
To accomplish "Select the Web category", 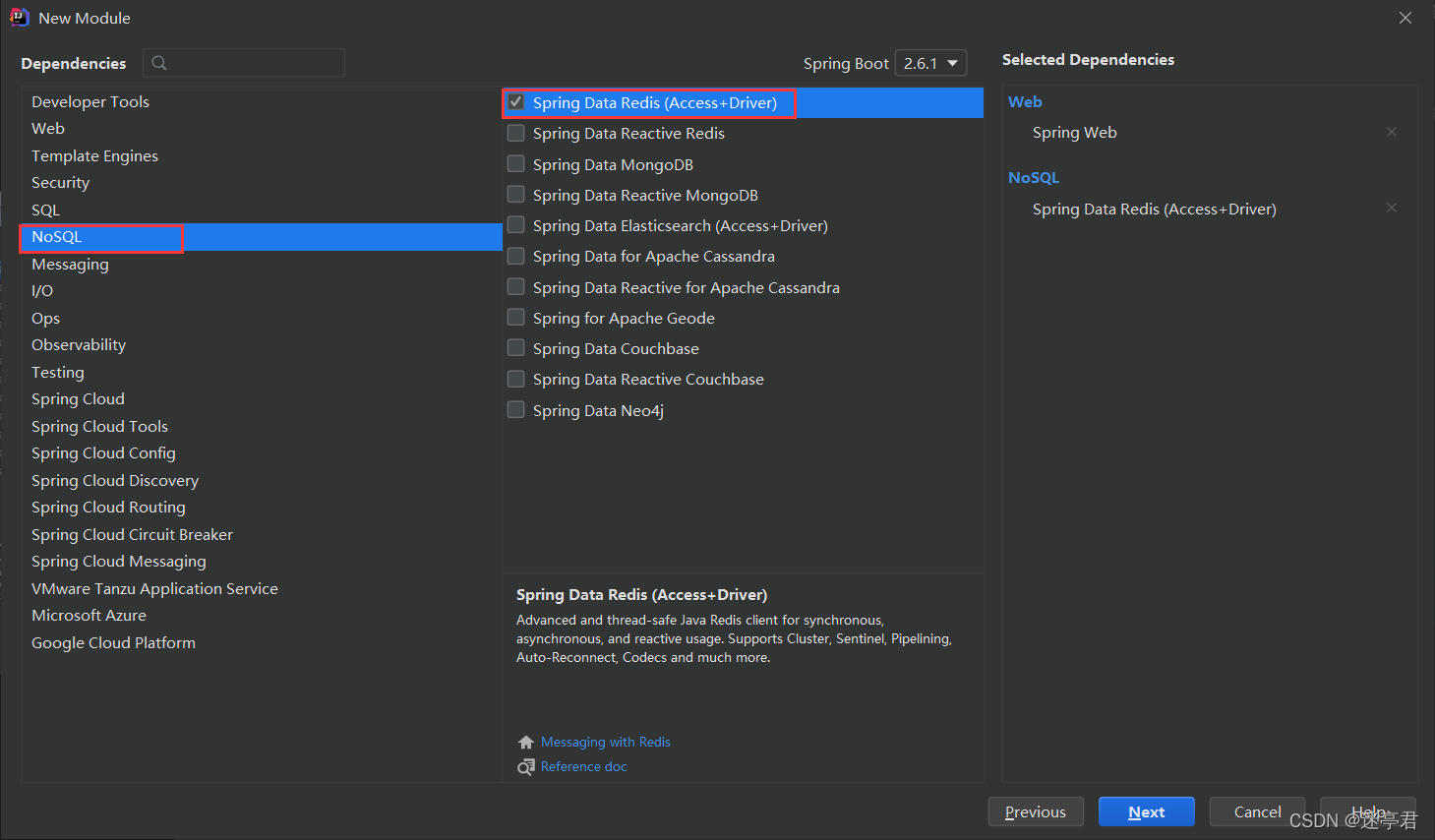I will (x=262, y=129).
